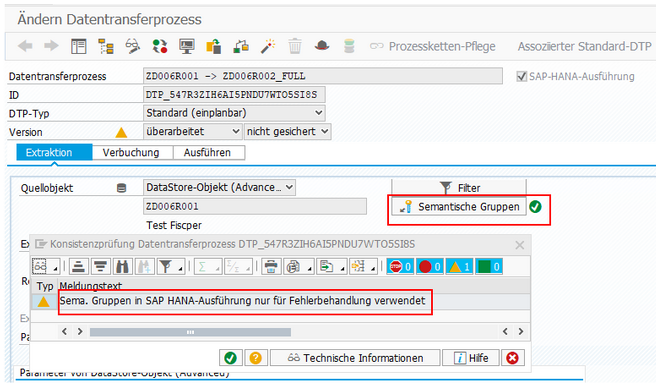
Task: Close the Konsistenzprüfung dialog with X
Action: tap(520, 245)
